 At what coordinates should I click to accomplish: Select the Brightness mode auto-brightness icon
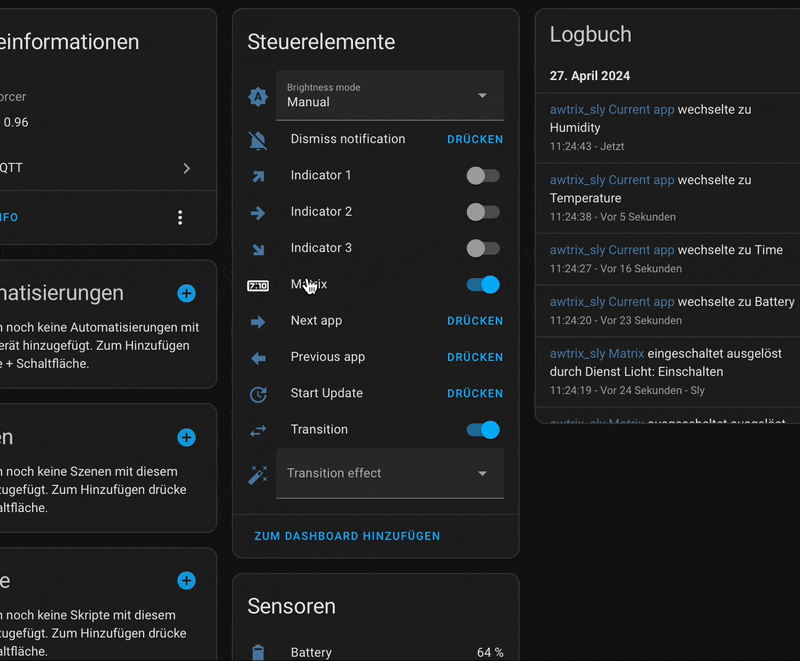[258, 95]
